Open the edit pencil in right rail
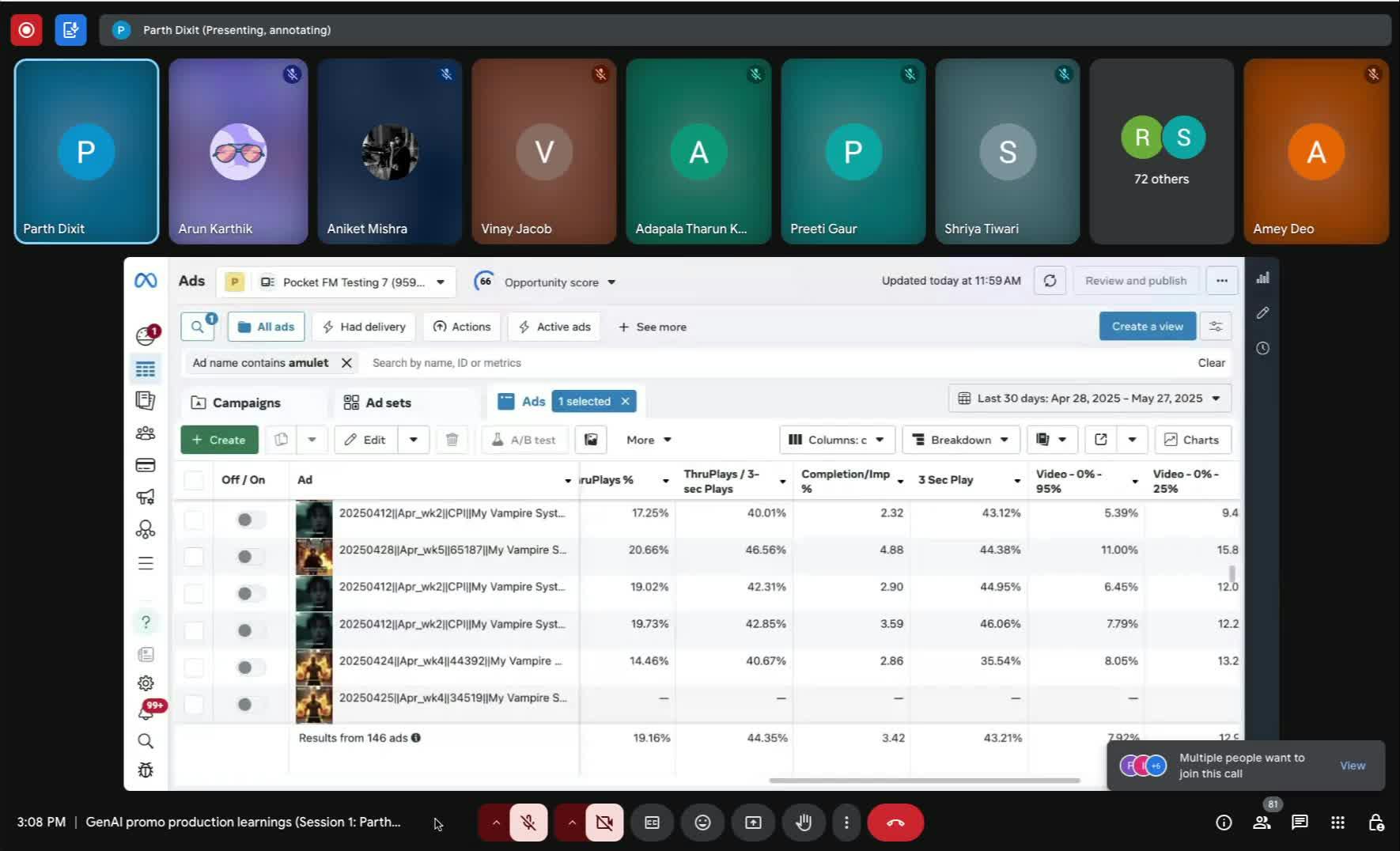Image resolution: width=1400 pixels, height=851 pixels. 1262,313
